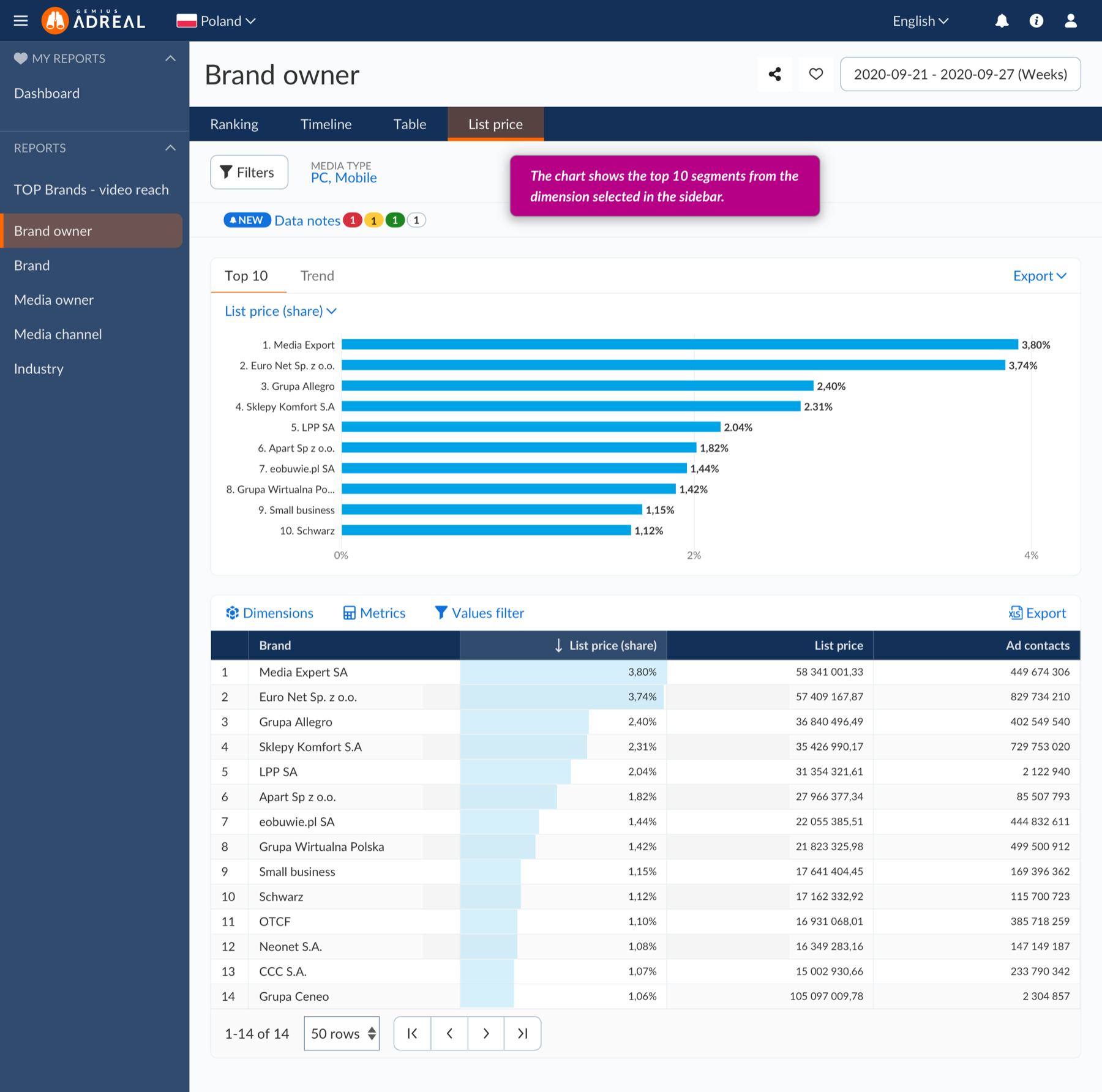Open the chart Export dropdown

pyautogui.click(x=1040, y=275)
